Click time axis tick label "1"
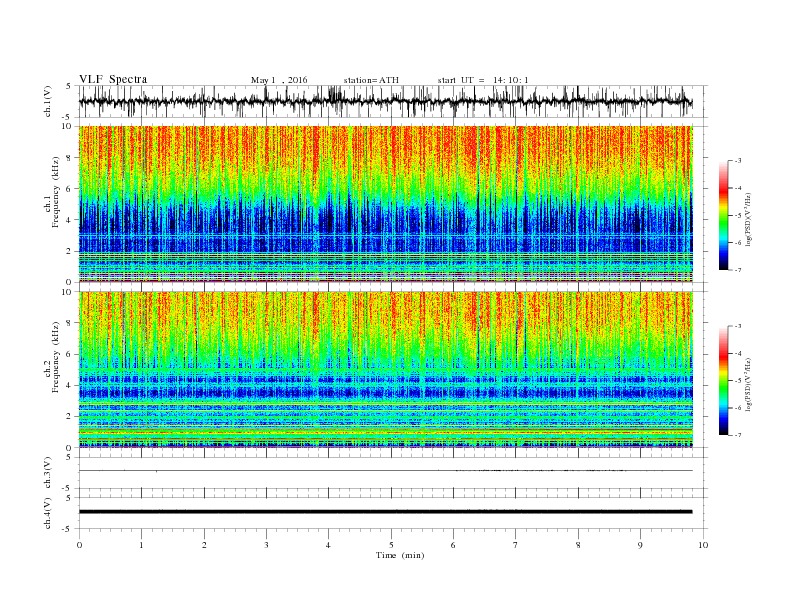Viewport: 792px width, 612px height. point(141,545)
